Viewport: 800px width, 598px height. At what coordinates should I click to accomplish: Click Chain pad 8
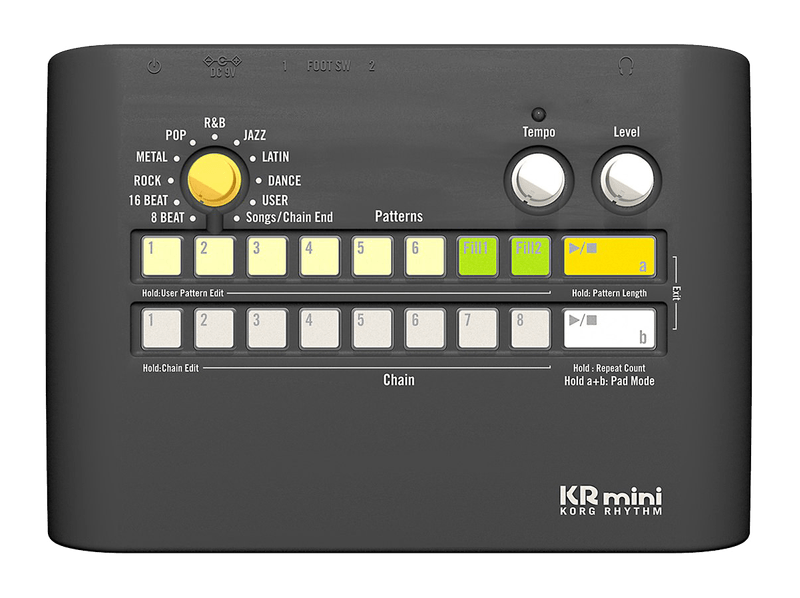530,329
